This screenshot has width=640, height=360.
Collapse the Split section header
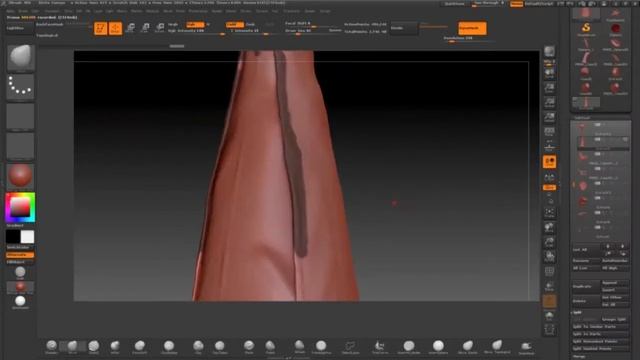pos(577,312)
